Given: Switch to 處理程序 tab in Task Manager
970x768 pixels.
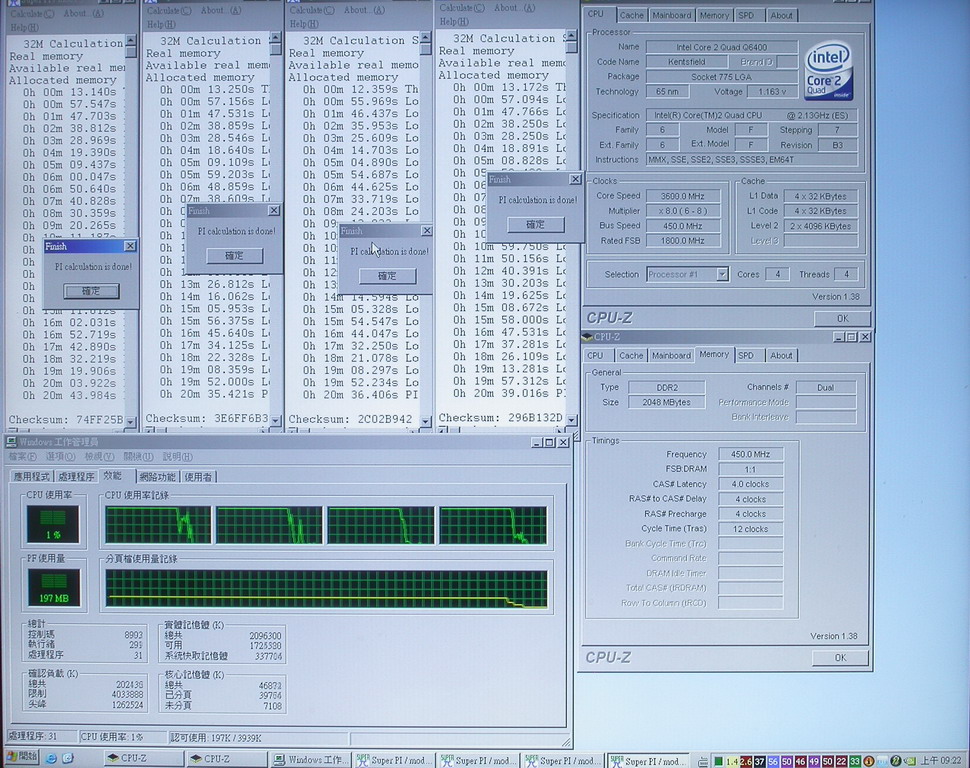Looking at the screenshot, I should [76, 477].
